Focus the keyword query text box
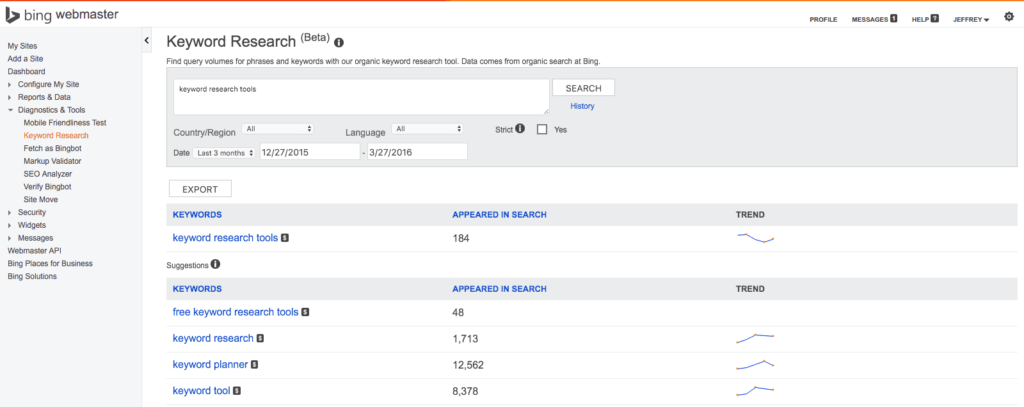 [x=361, y=97]
